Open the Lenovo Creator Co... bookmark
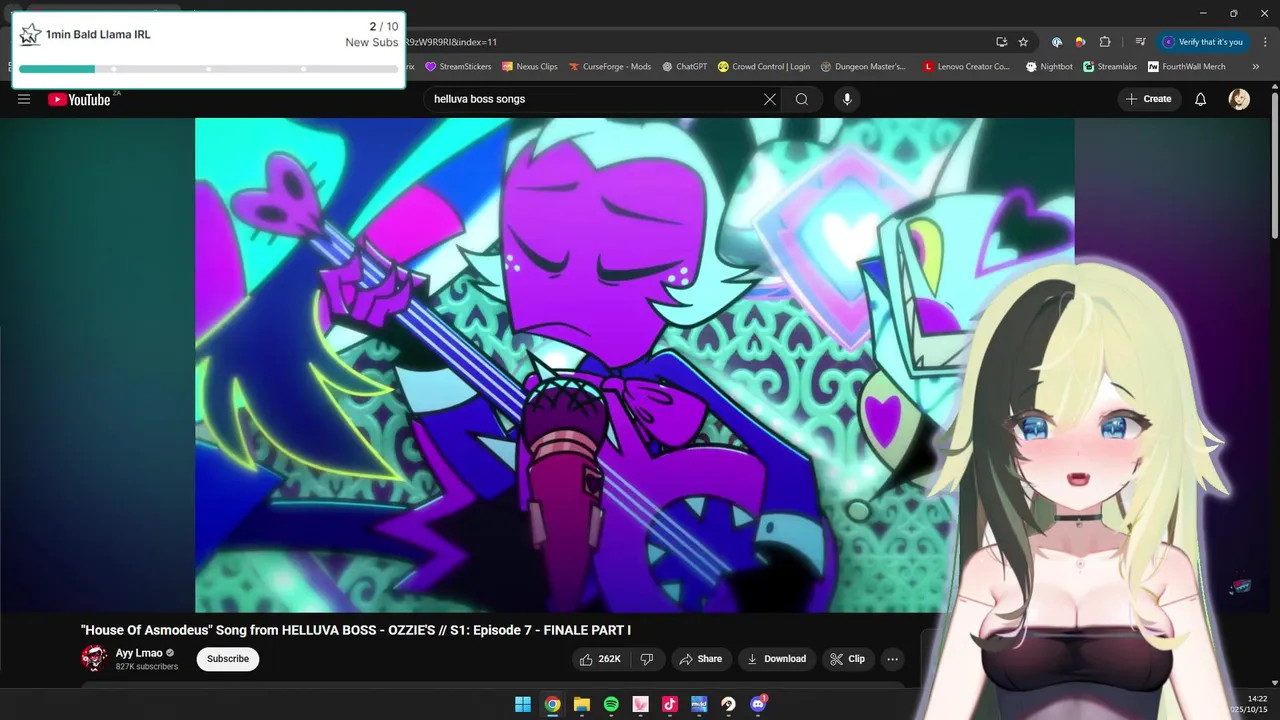1280x720 pixels. [x=967, y=67]
